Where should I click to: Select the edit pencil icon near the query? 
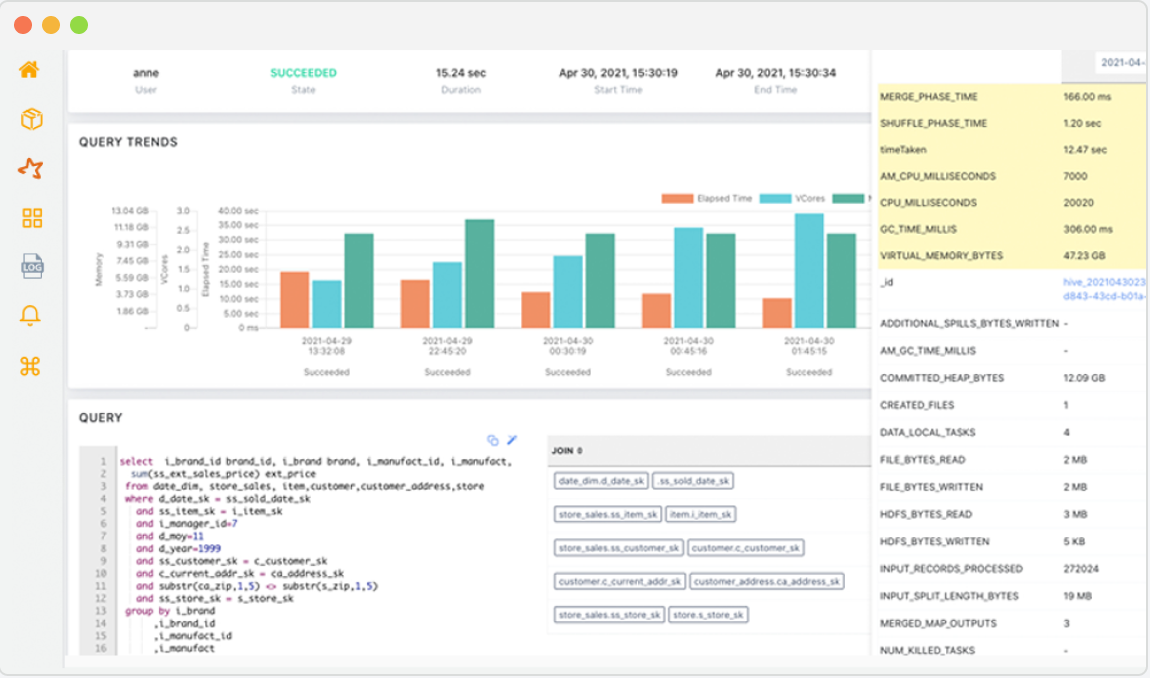512,439
